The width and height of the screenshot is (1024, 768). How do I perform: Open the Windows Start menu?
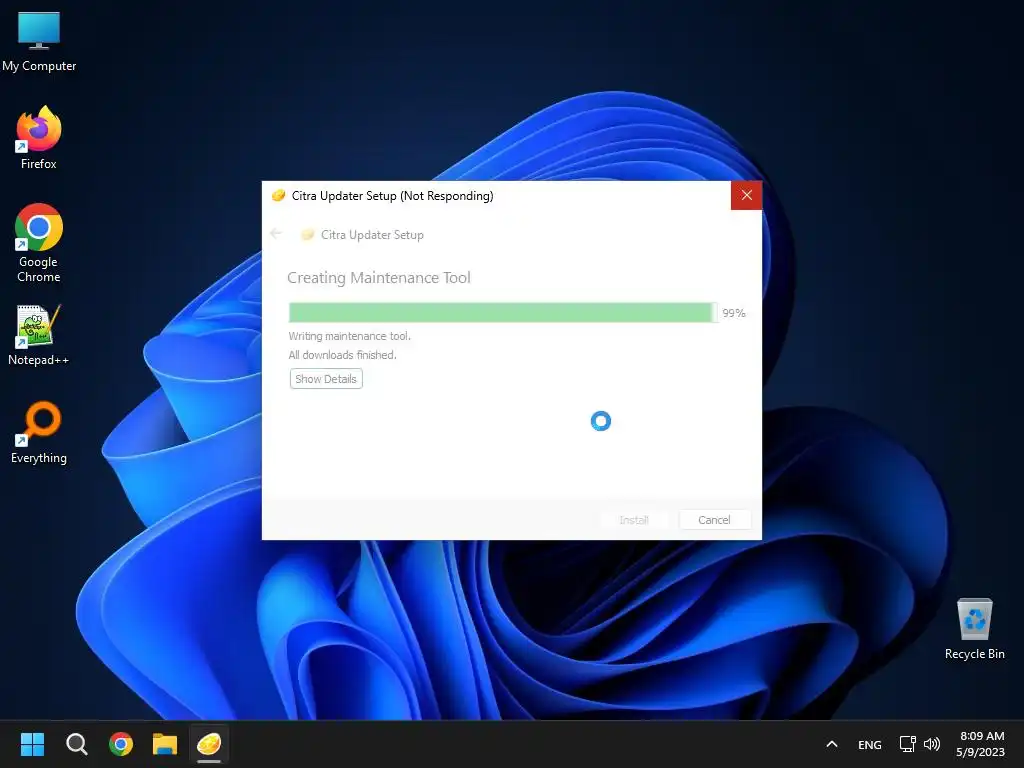pos(32,744)
